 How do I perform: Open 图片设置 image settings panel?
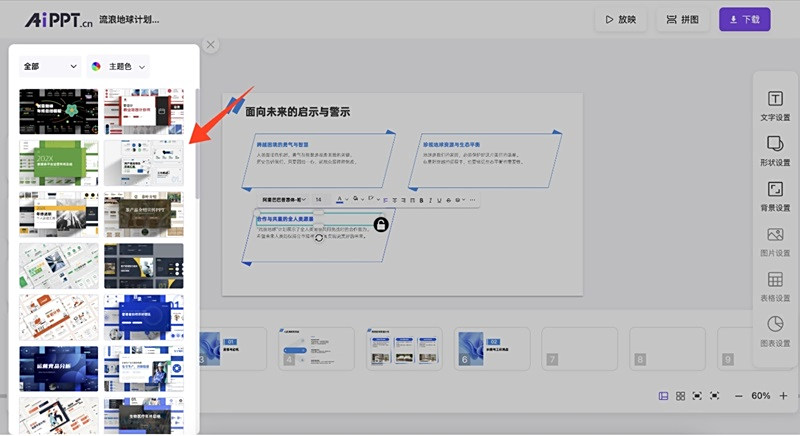pos(775,241)
